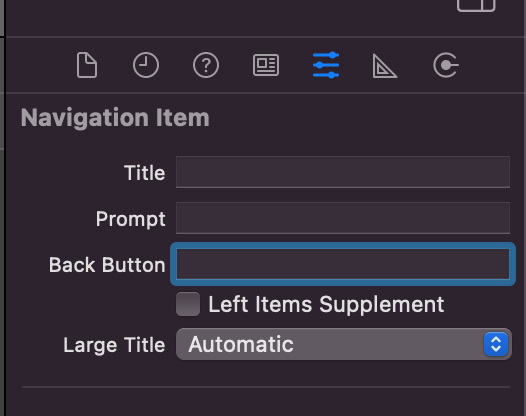
Task: Click the Left Items Supplement label text
Action: (326, 305)
